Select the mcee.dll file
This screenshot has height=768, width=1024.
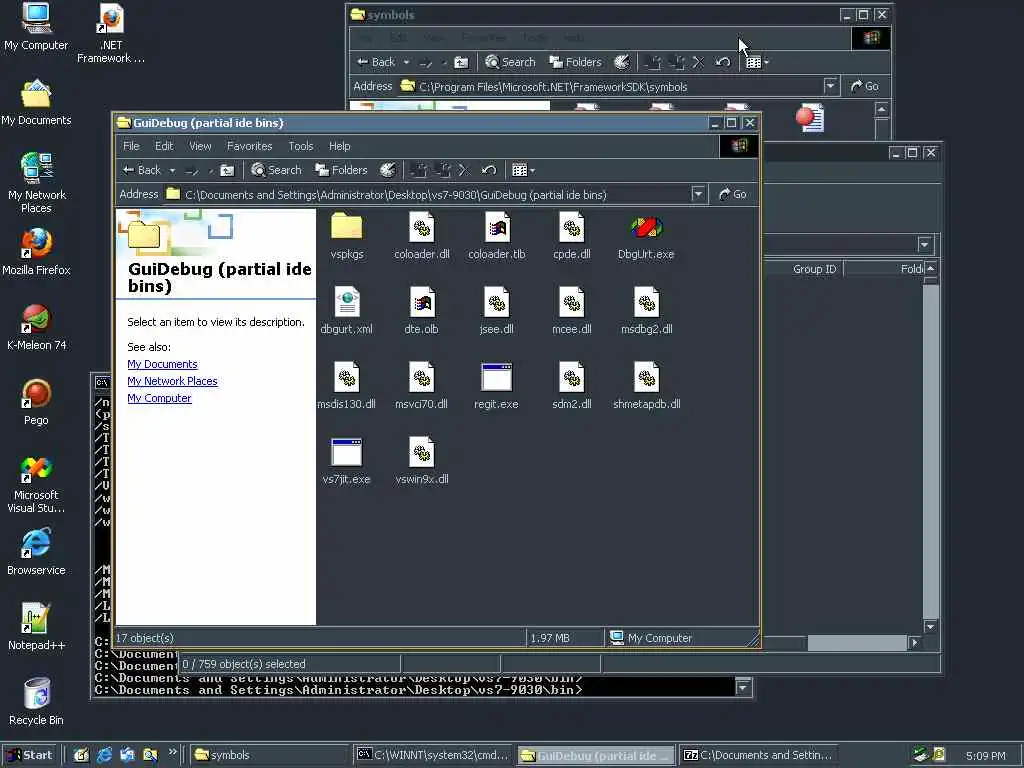coord(571,311)
